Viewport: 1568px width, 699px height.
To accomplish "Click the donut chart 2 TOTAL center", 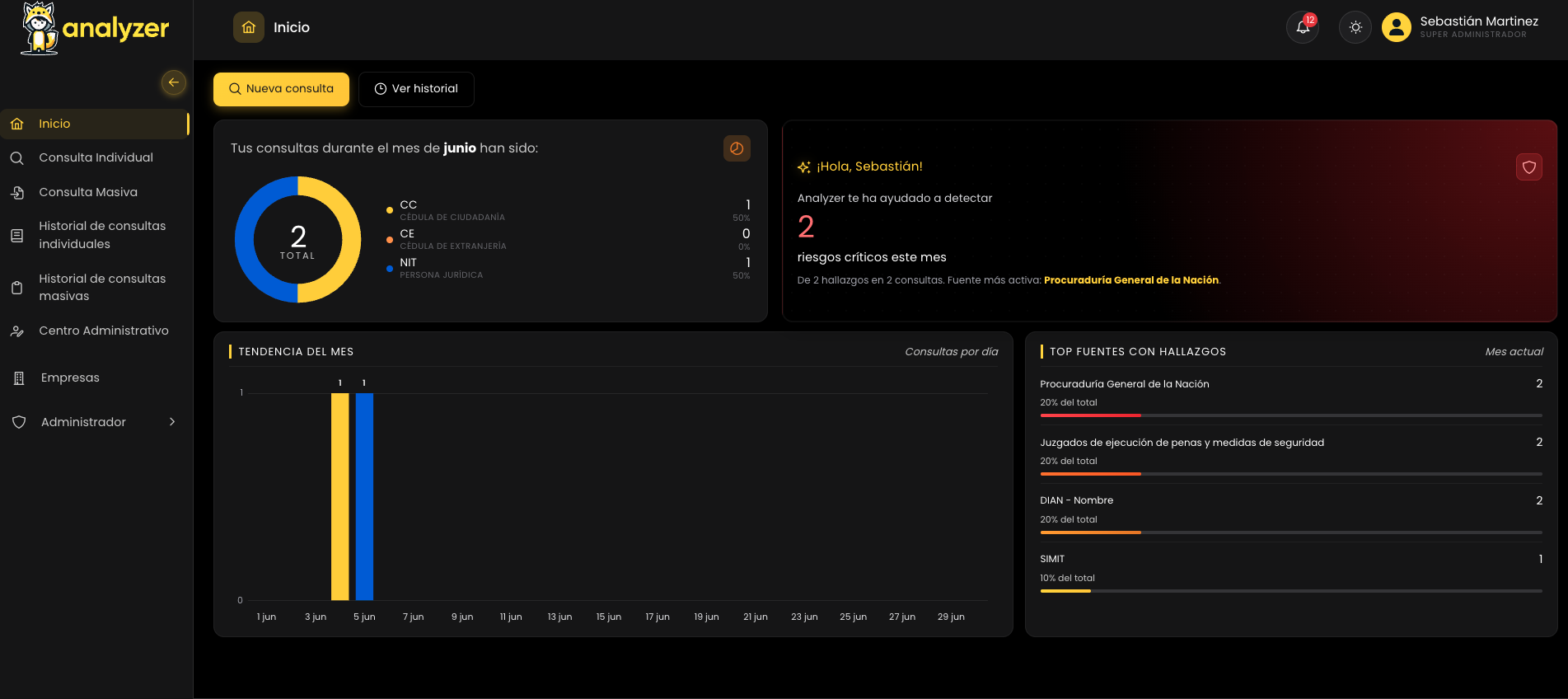I will 298,241.
